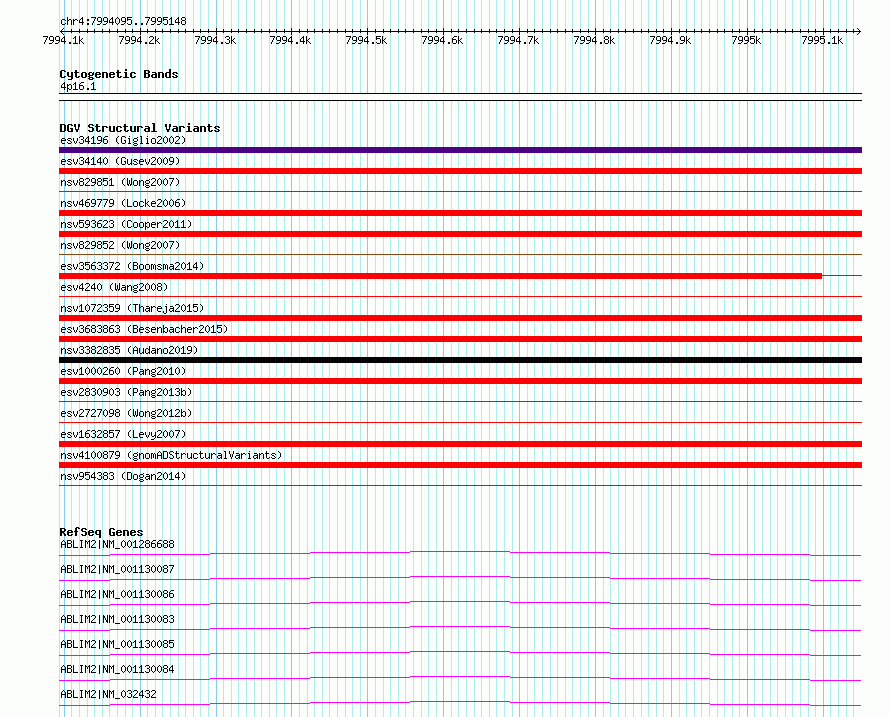890x717 pixels.
Task: Open variant esv34140 (Gusev2009) label
Action: click(x=120, y=161)
